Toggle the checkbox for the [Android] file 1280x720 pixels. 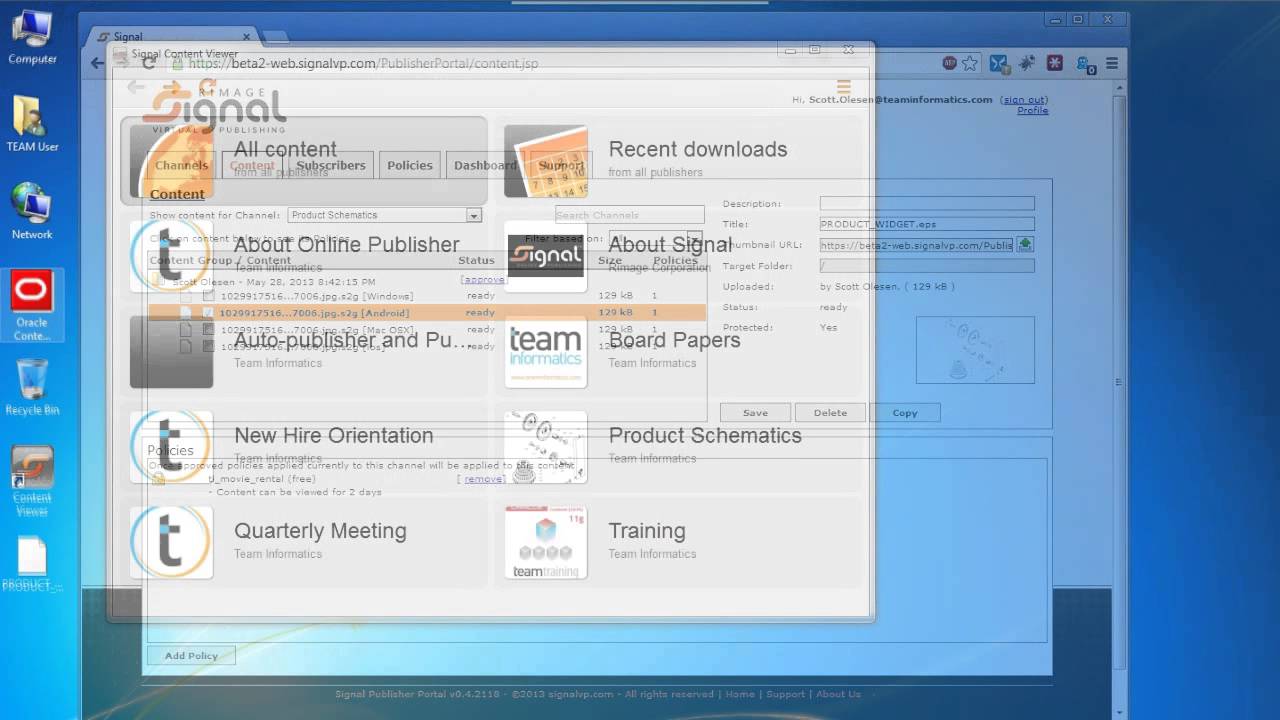[208, 313]
